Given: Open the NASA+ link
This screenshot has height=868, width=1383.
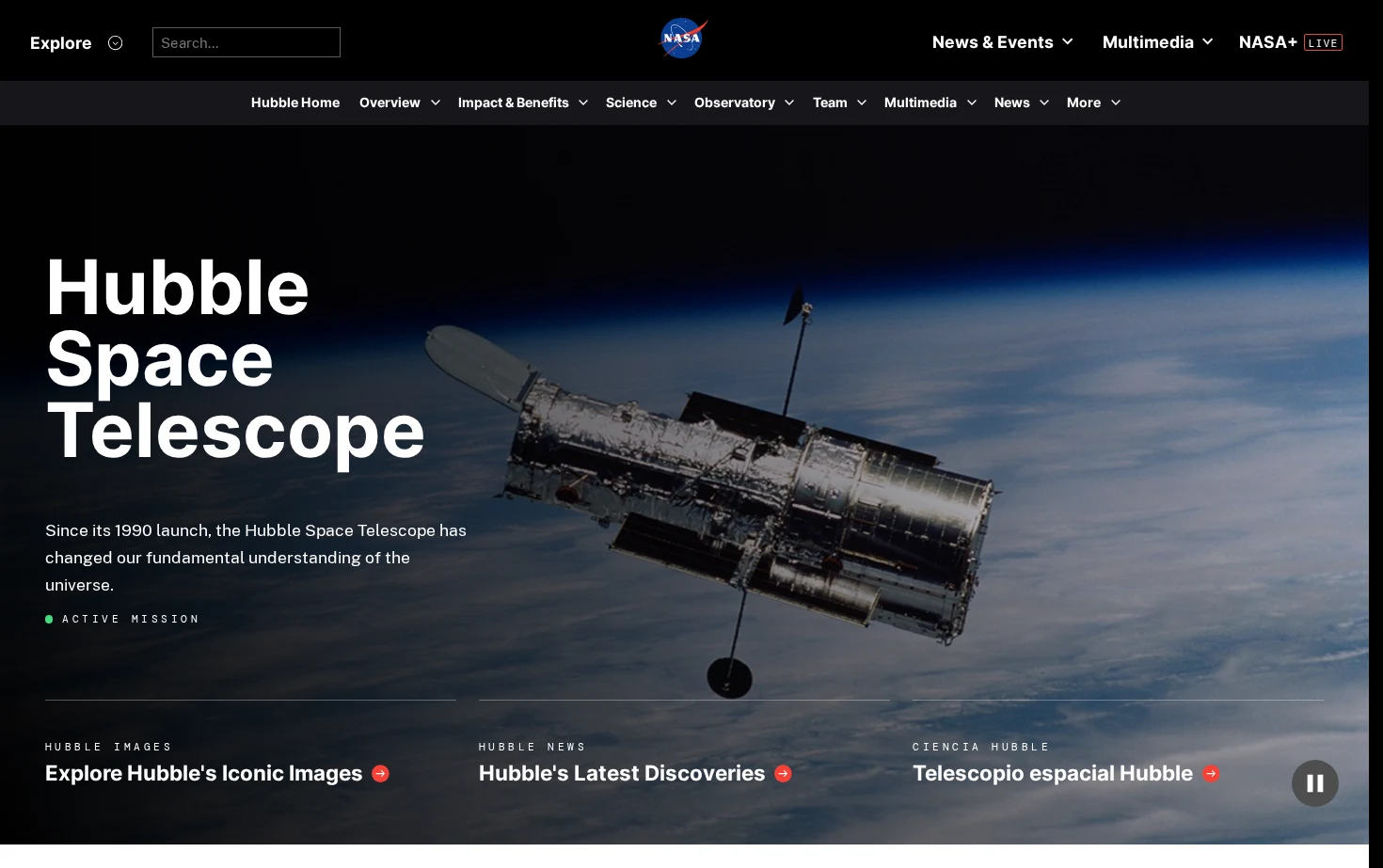Looking at the screenshot, I should point(1268,42).
